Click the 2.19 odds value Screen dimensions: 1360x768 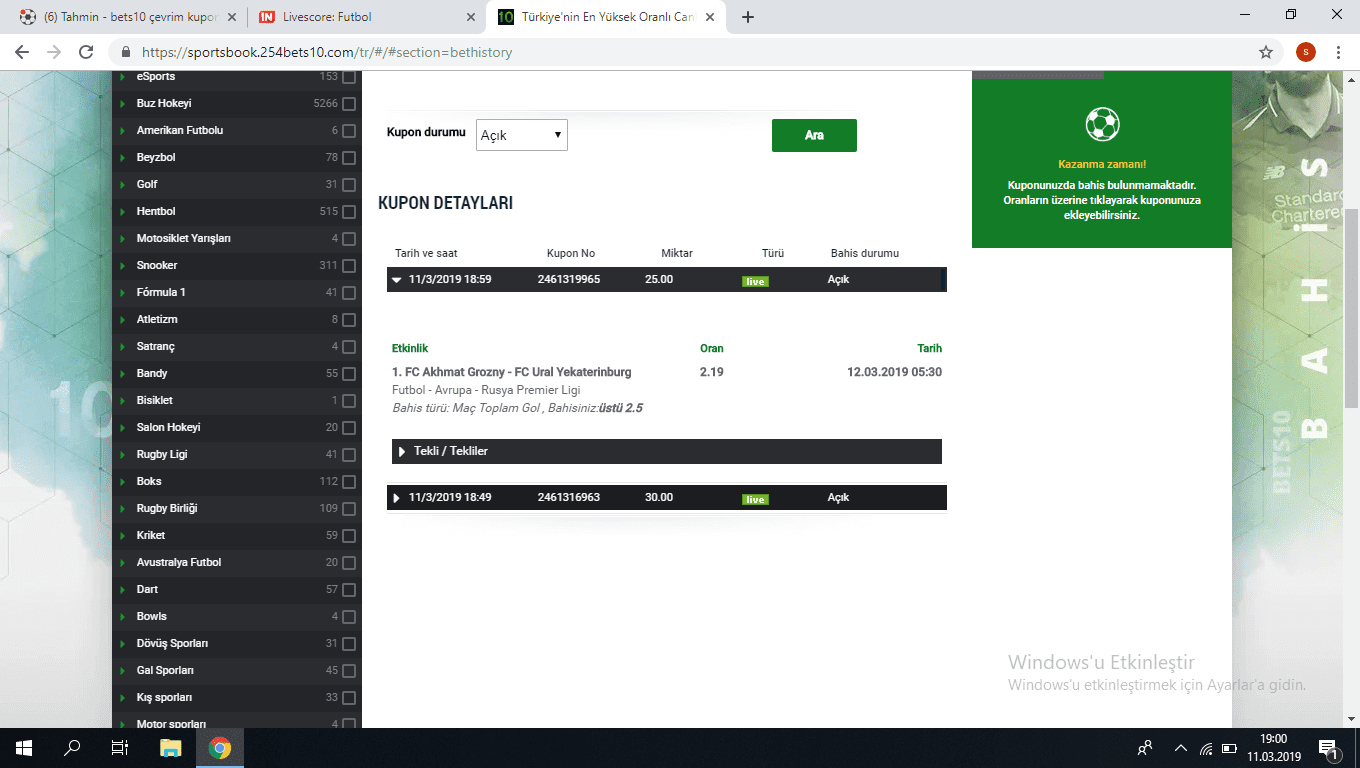click(712, 372)
